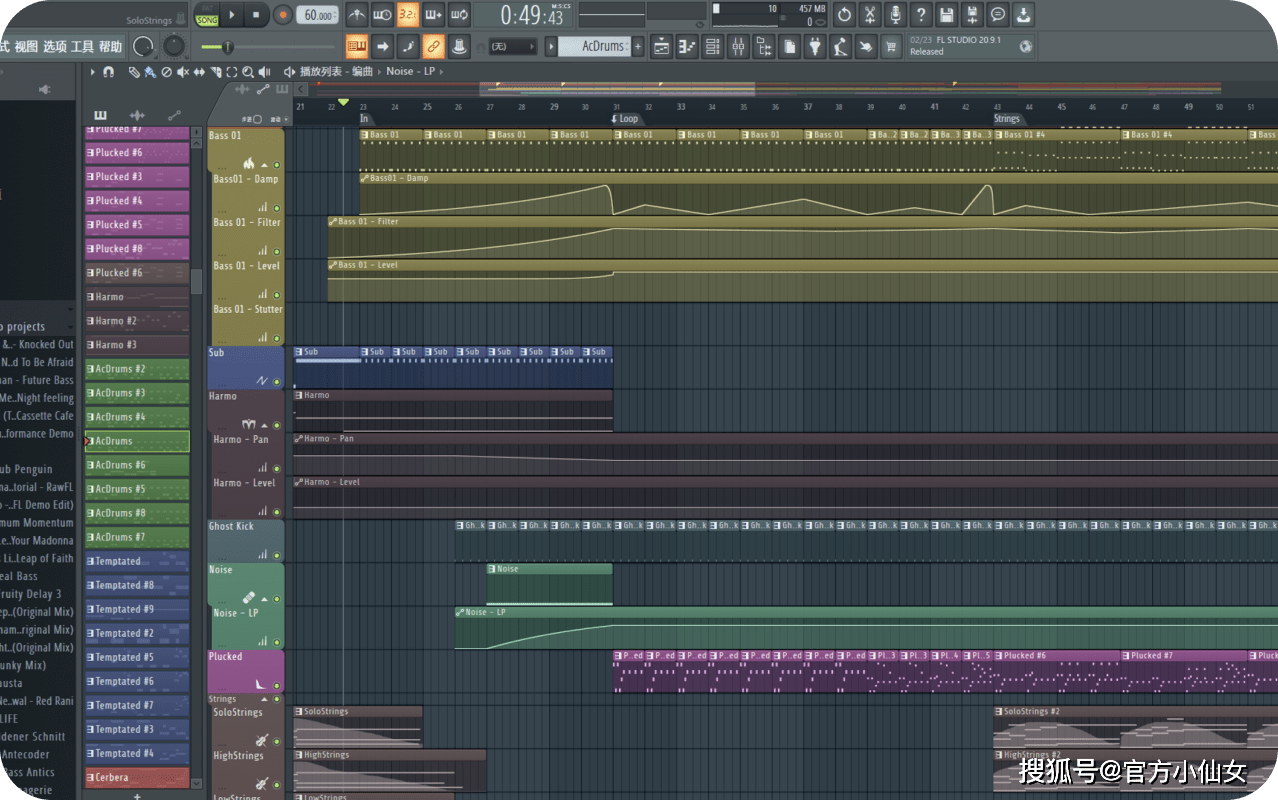Select the playlist Mute tool
1278x800 pixels.
pyautogui.click(x=182, y=72)
